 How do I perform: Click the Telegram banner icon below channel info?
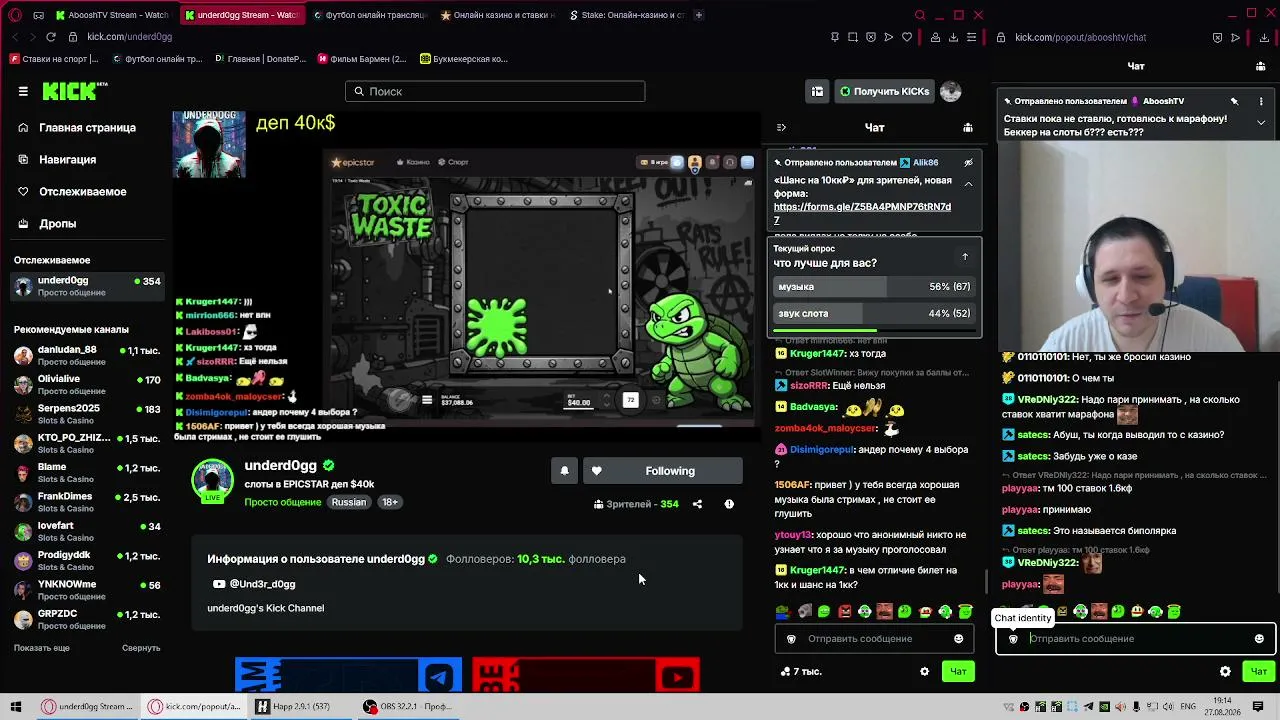click(439, 677)
